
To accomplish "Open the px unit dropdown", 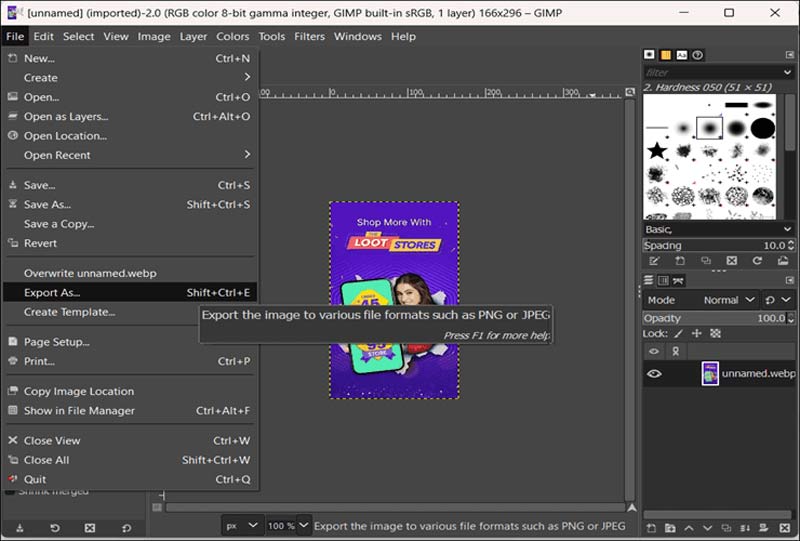I will [x=242, y=526].
